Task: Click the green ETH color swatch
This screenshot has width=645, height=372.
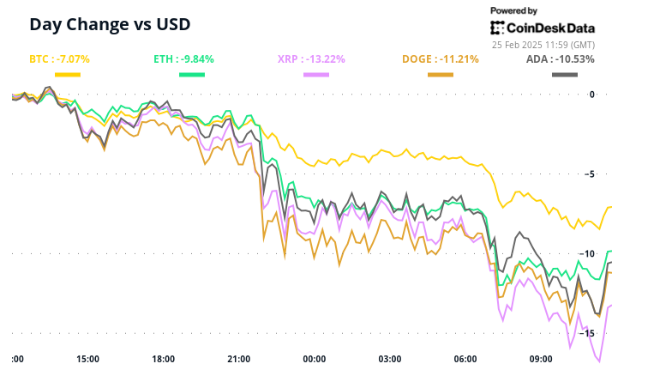Action: click(192, 74)
